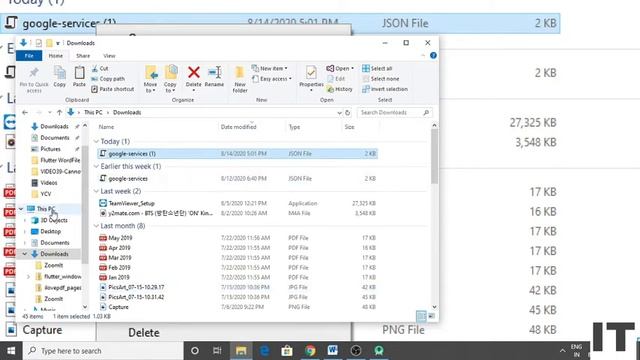Click the Paste ribbon icon
640x360 pixels.
click(79, 73)
